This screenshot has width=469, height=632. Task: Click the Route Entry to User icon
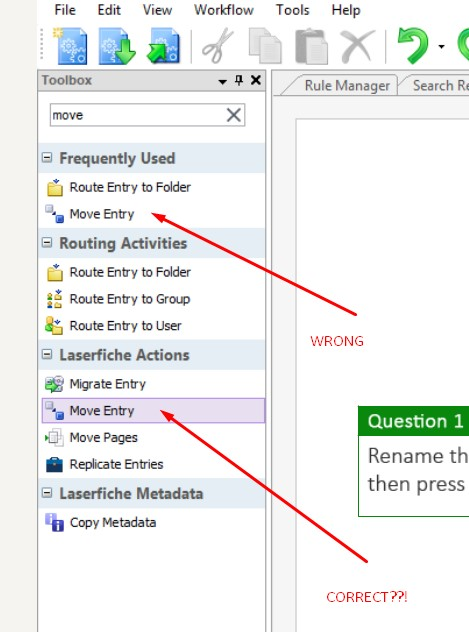(x=54, y=325)
